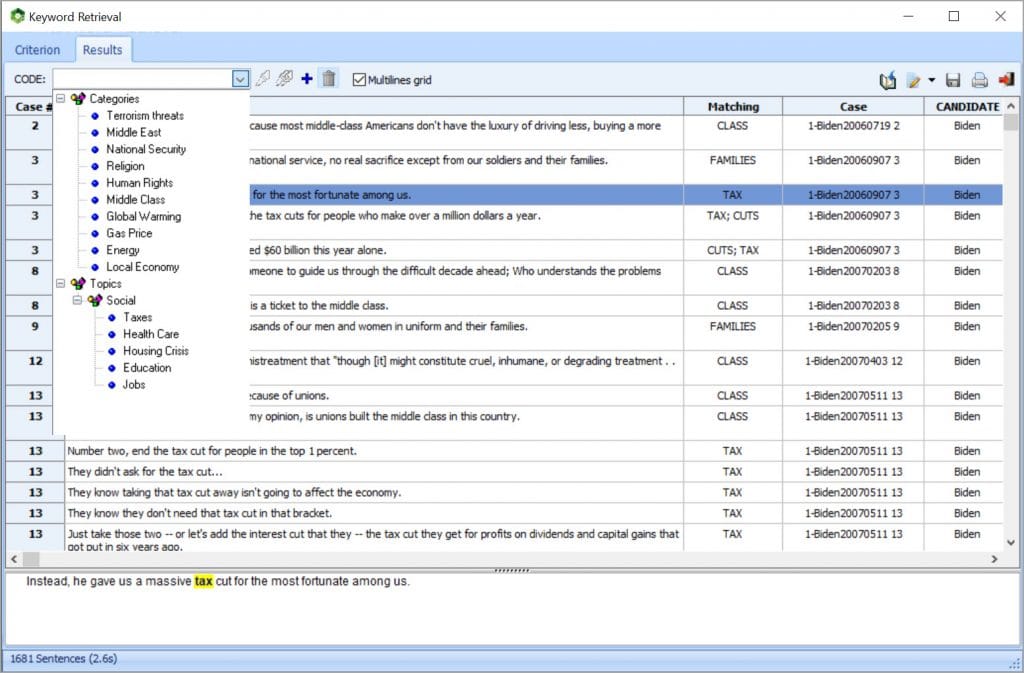Image resolution: width=1024 pixels, height=673 pixels.
Task: Open the CODE dropdown list
Action: tap(240, 78)
